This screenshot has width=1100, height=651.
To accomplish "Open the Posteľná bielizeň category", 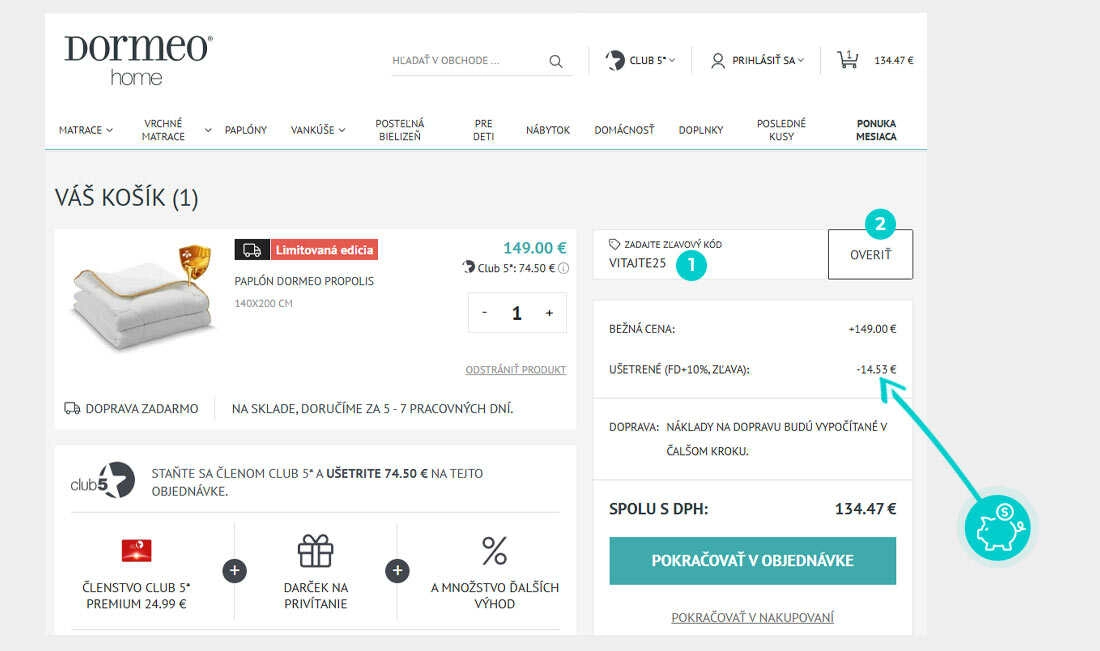I will pyautogui.click(x=400, y=130).
